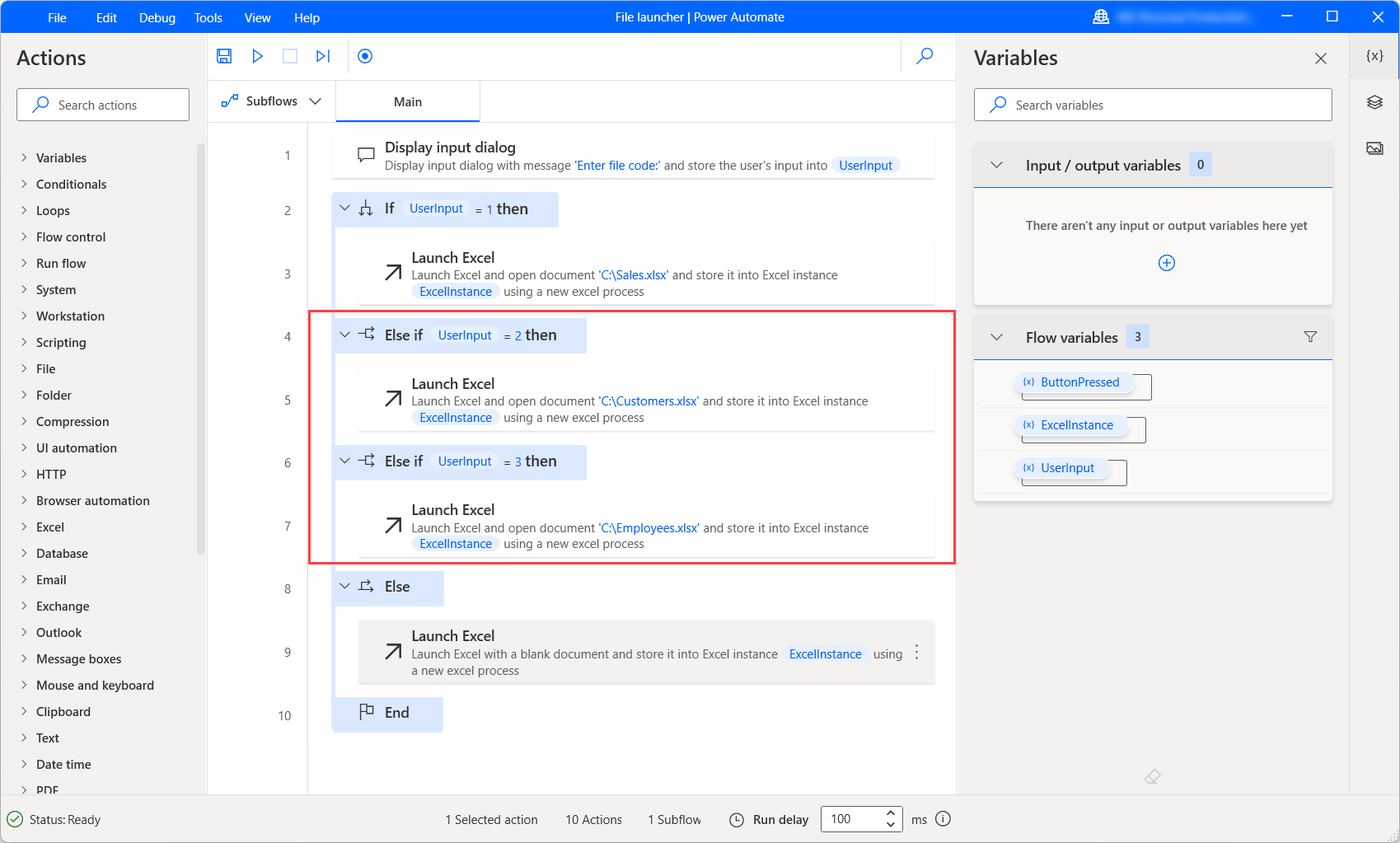Screen dimensions: 1400x843
Task: Save the flow using the save icon
Action: pyautogui.click(x=224, y=56)
